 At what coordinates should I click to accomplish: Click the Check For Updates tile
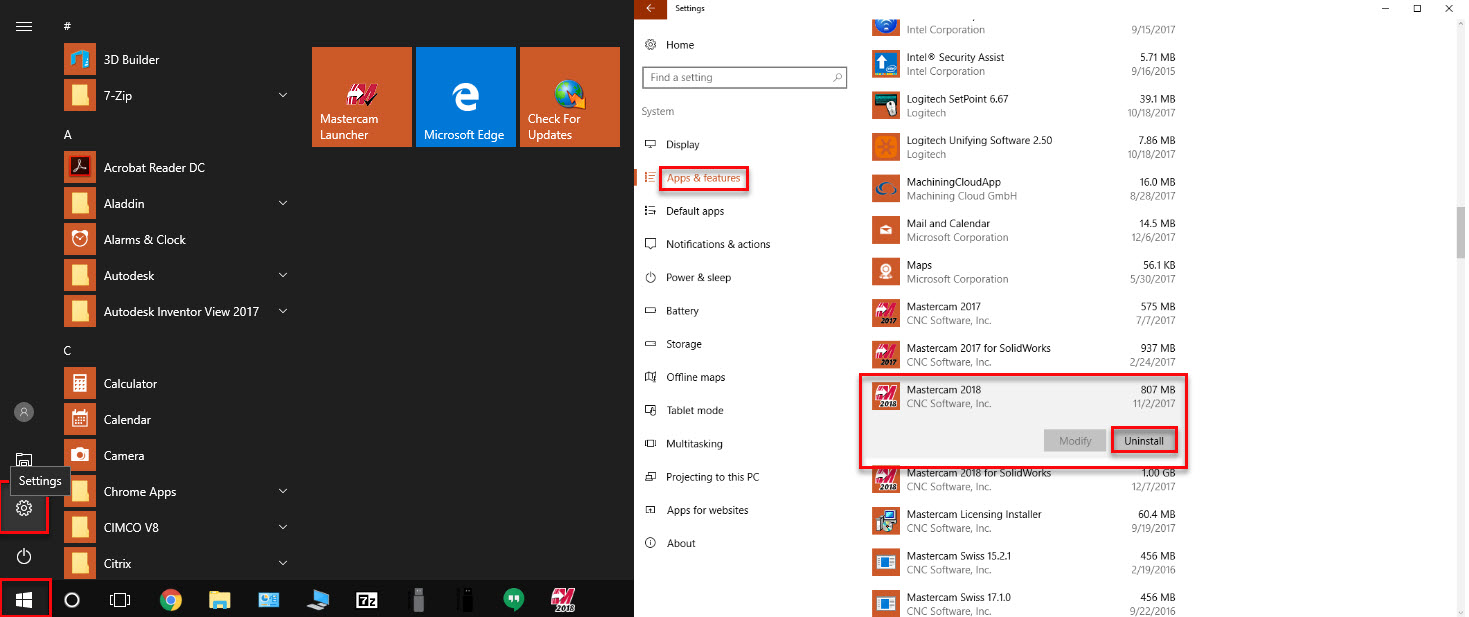point(569,97)
